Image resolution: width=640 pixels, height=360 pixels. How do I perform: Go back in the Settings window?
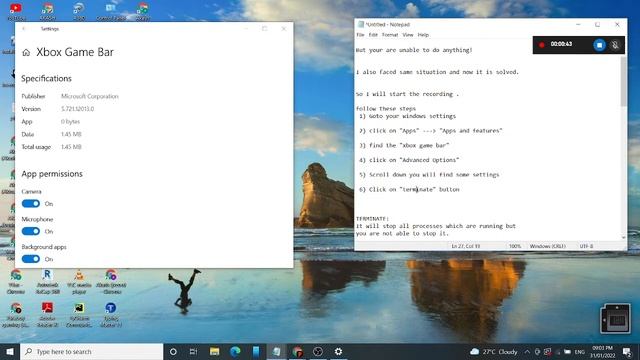pyautogui.click(x=24, y=29)
